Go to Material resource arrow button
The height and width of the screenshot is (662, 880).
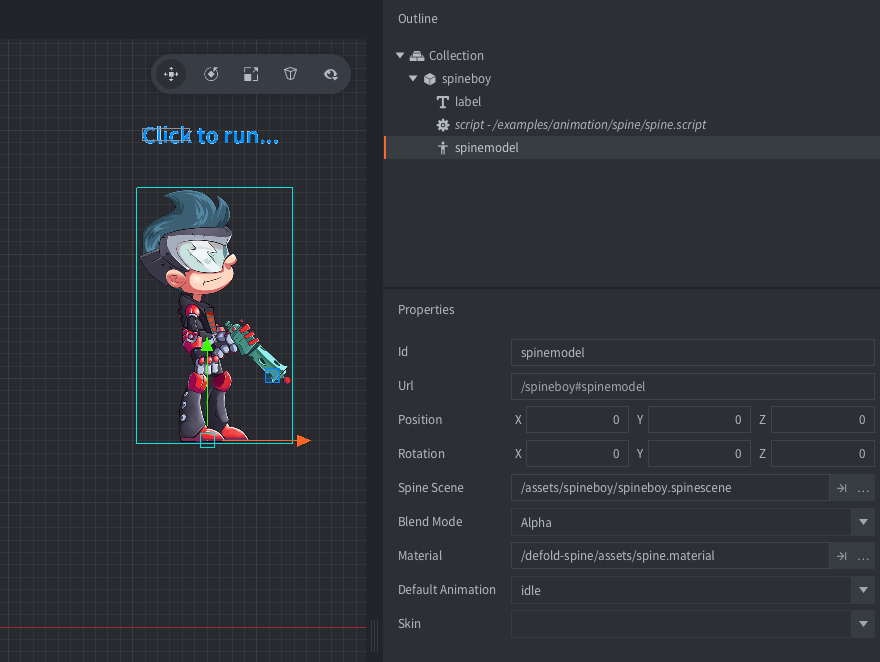842,556
